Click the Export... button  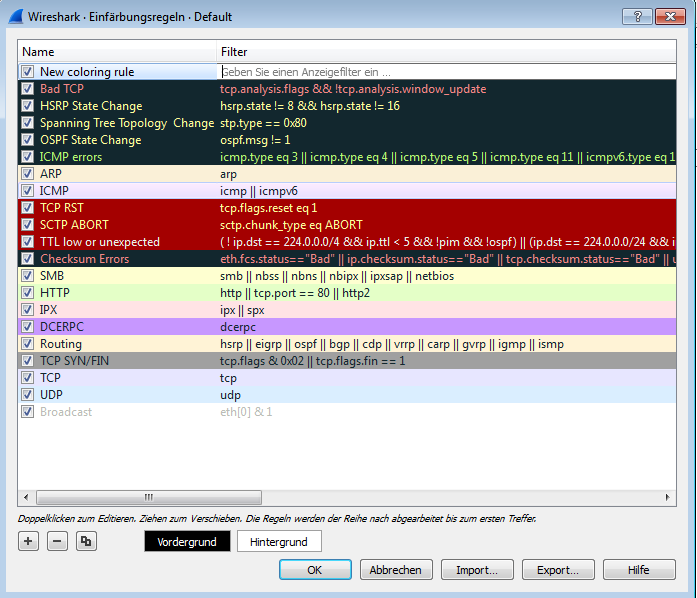coord(558,570)
